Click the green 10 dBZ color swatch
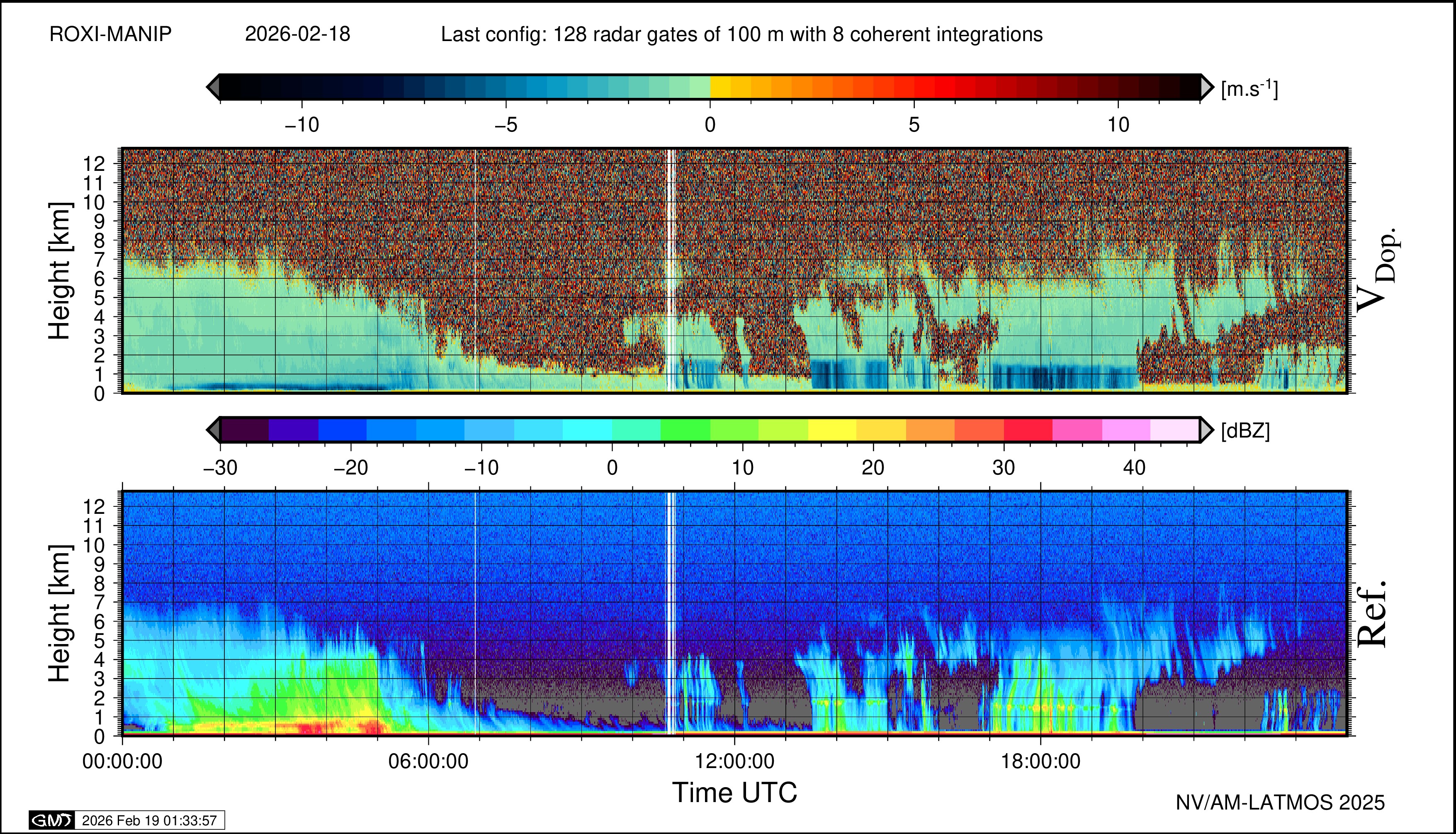 click(x=734, y=430)
